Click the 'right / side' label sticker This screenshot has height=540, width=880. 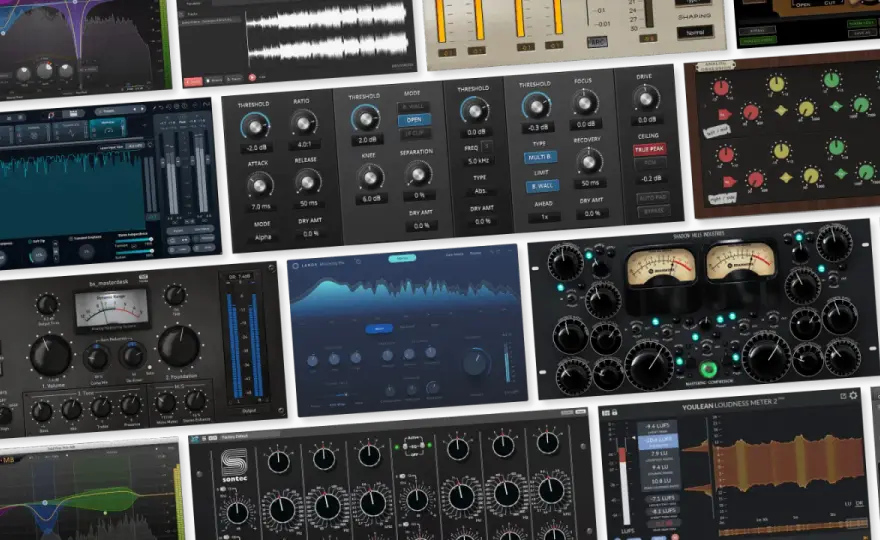(722, 199)
